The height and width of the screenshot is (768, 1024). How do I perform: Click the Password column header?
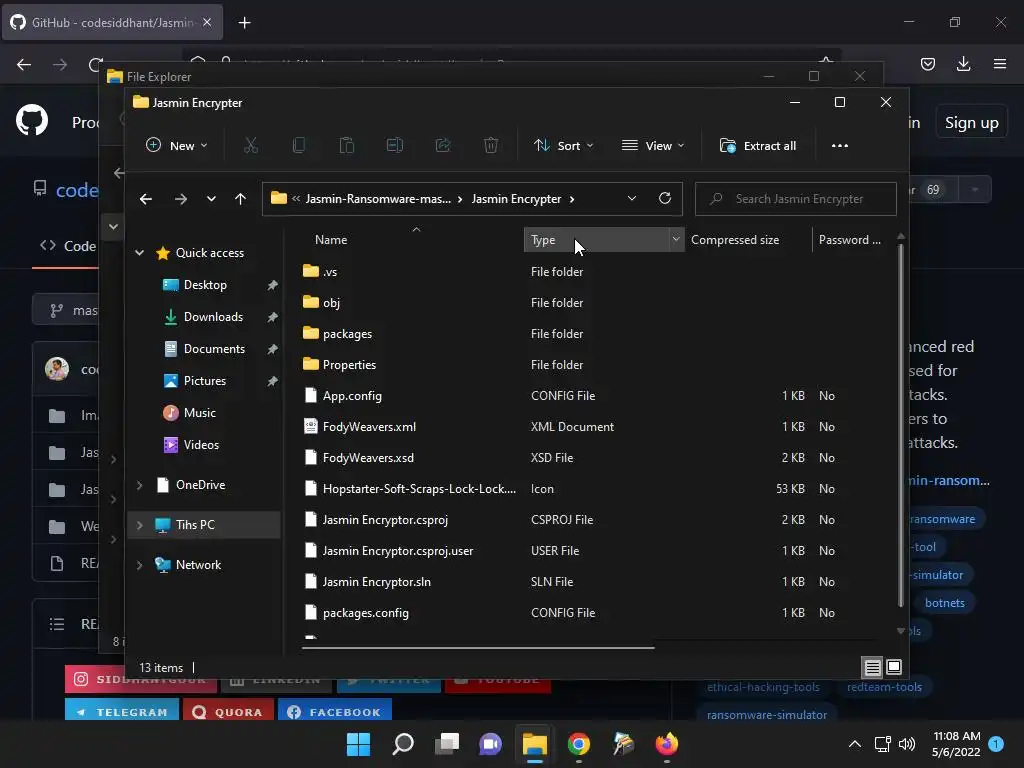(x=851, y=240)
